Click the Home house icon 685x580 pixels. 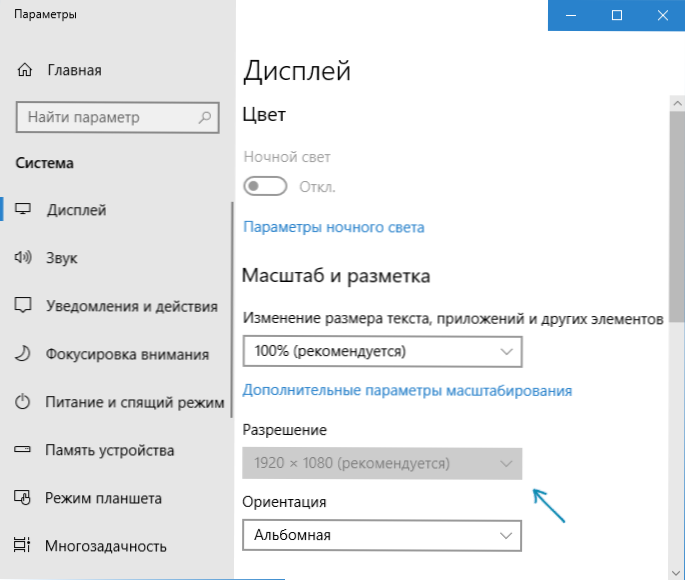point(24,70)
